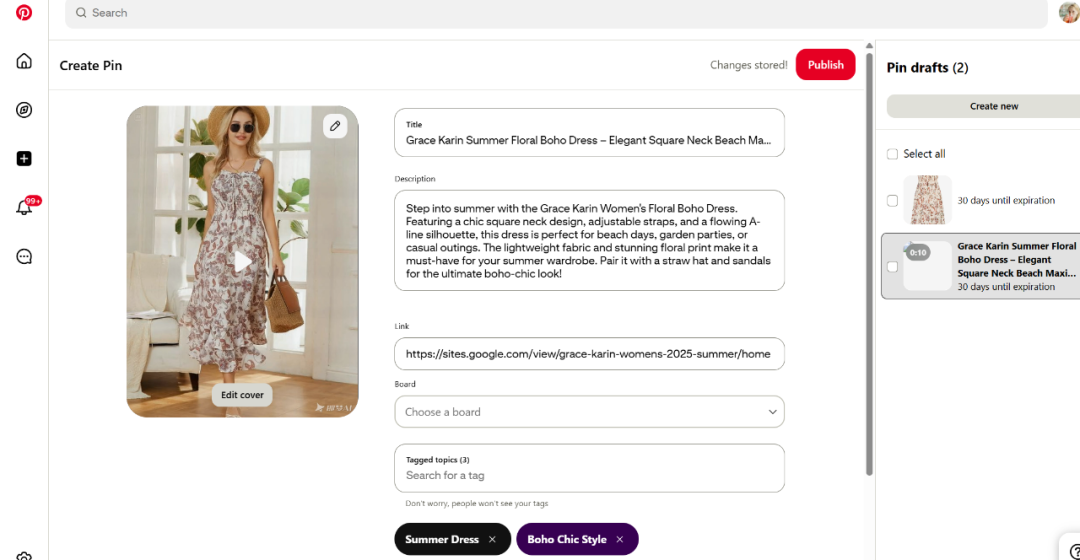The width and height of the screenshot is (1080, 560).
Task: Click the Edit cover button
Action: click(x=242, y=395)
